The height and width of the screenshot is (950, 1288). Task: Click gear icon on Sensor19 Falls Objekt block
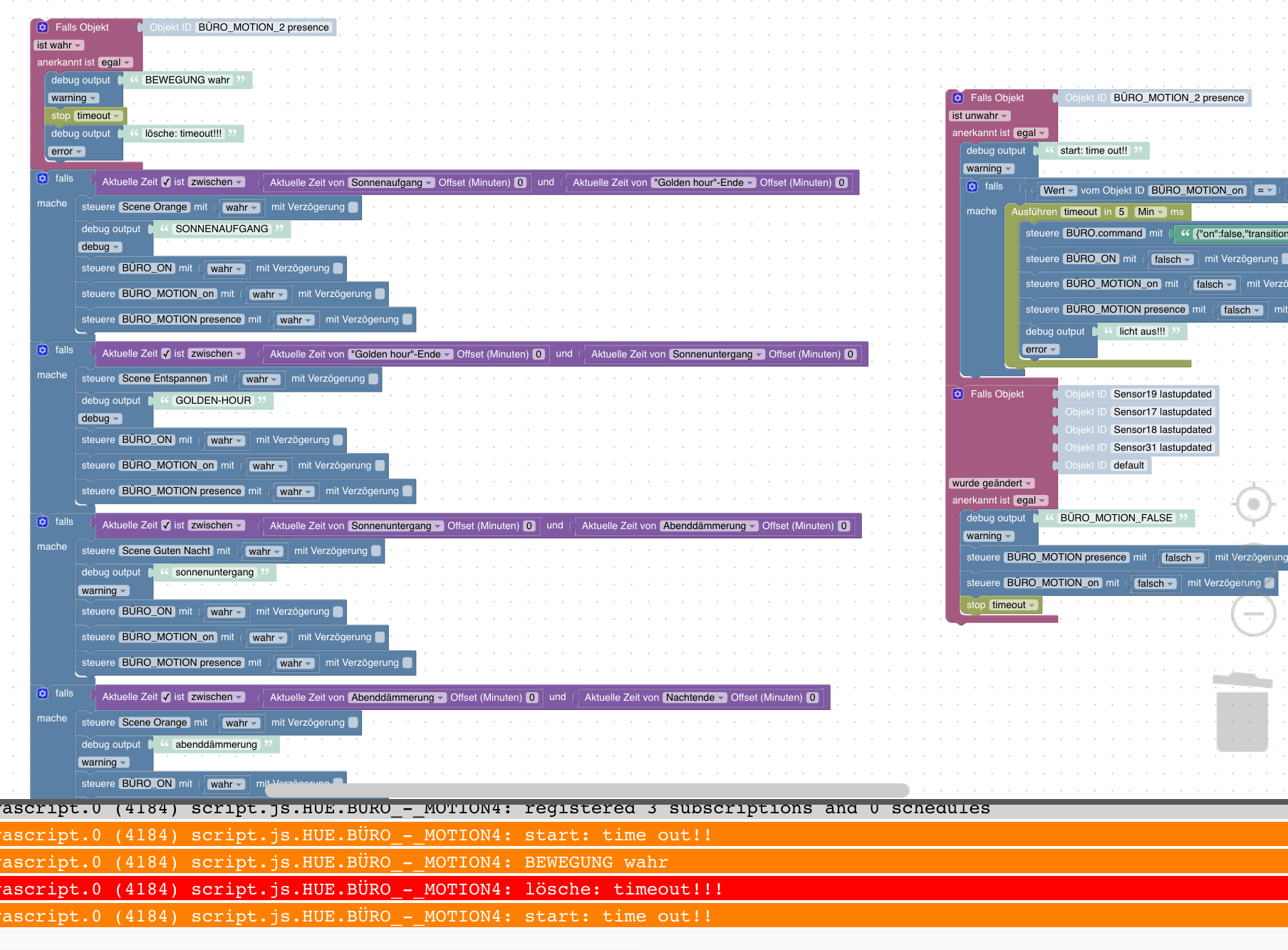(x=958, y=394)
